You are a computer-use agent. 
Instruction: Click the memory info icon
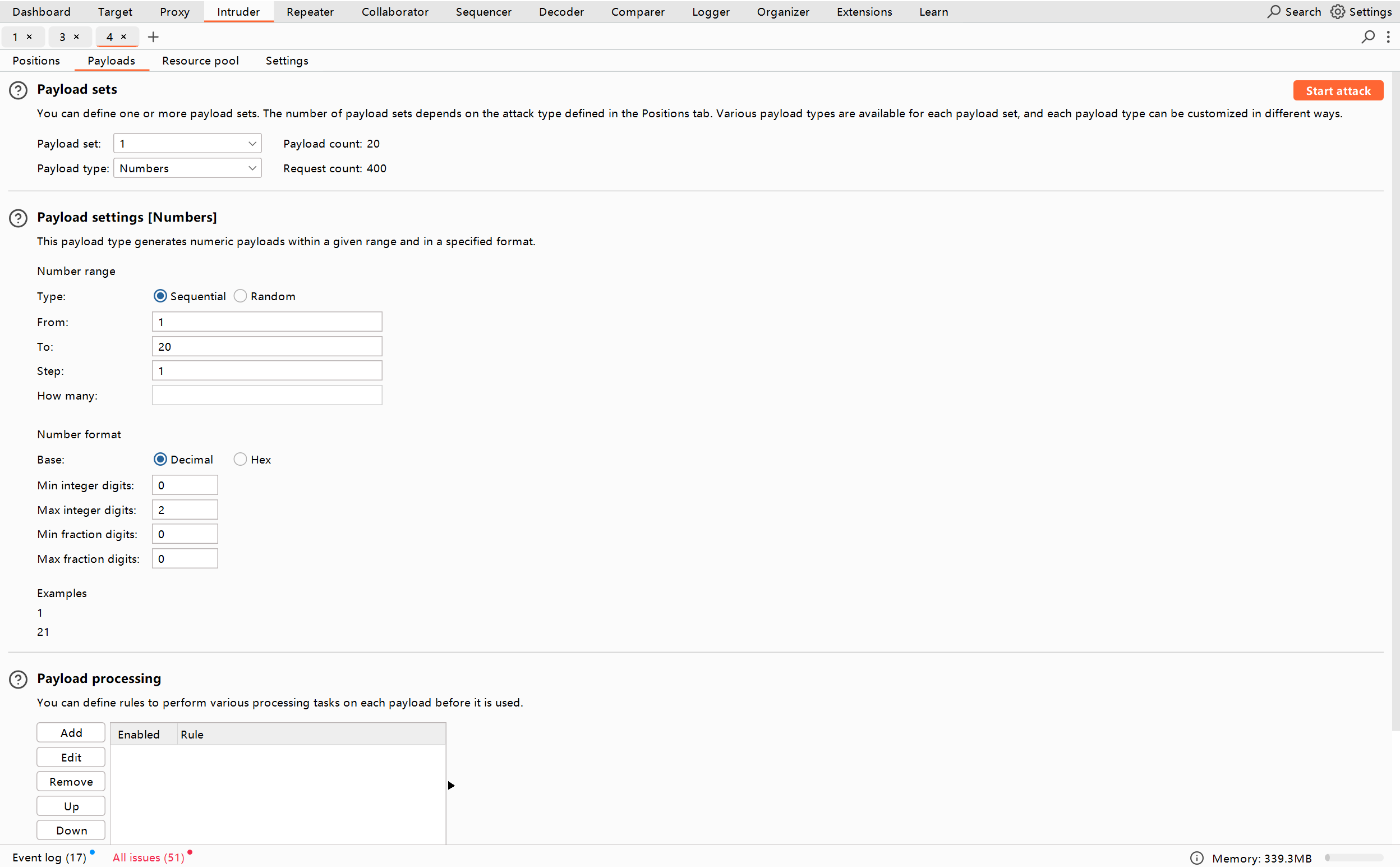tap(1196, 858)
